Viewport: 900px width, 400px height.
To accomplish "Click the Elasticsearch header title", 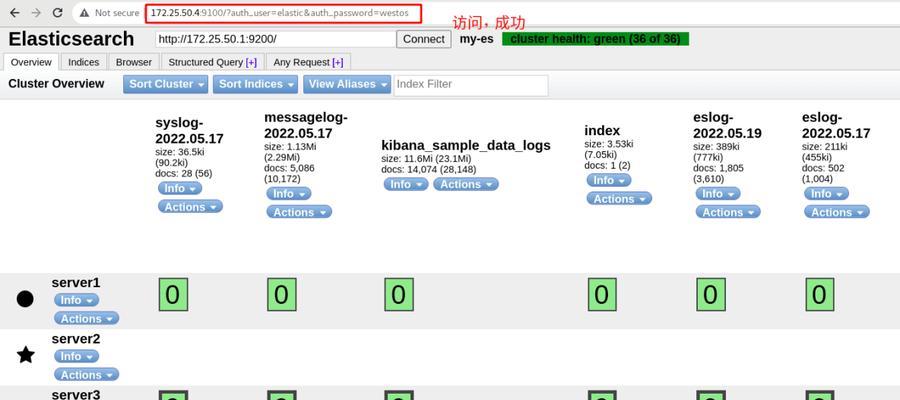I will (71, 39).
